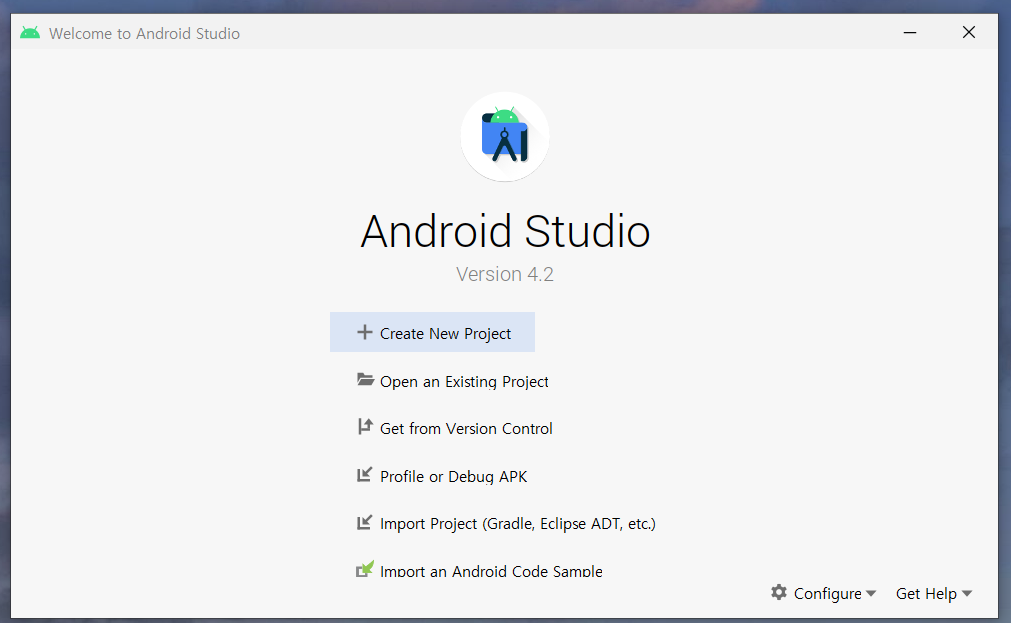The height and width of the screenshot is (623, 1011).
Task: Click the Android Studio heading text
Action: click(x=505, y=231)
